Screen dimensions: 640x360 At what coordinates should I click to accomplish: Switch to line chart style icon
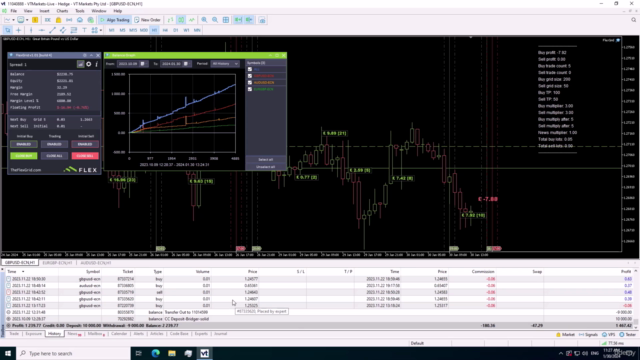pos(191,20)
